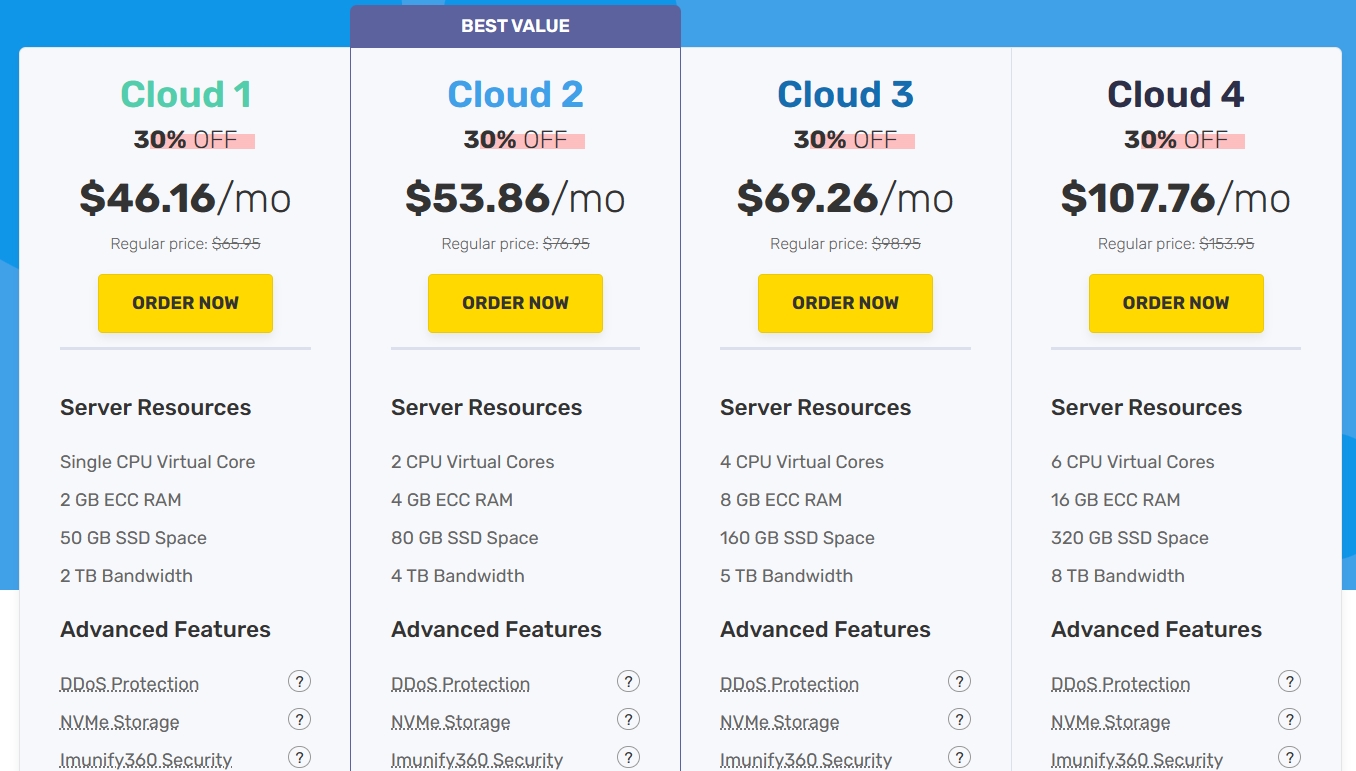
Task: Click help icon beside Cloud 1 DDoS Protection
Action: tap(299, 682)
